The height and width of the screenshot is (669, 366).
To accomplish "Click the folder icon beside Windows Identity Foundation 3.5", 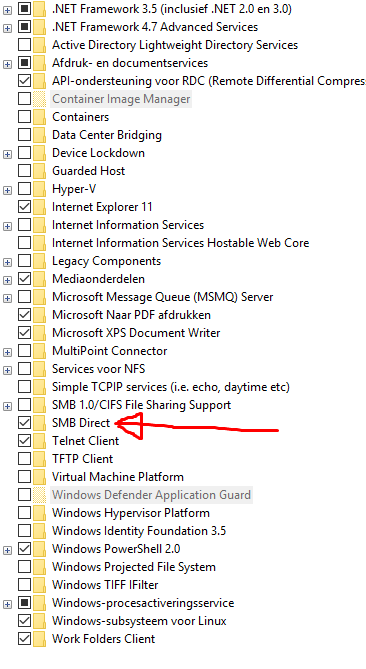I will pos(39,531).
